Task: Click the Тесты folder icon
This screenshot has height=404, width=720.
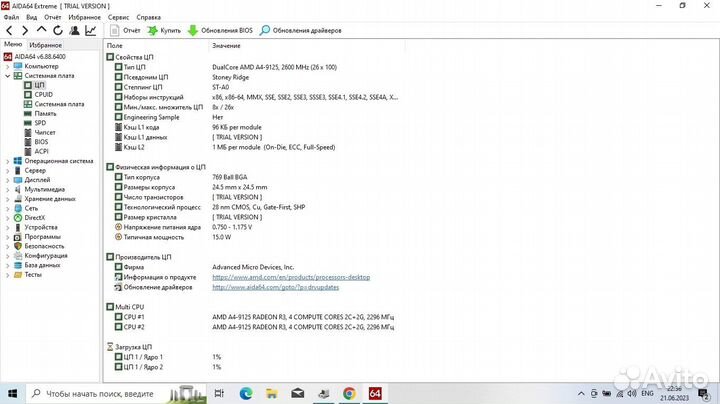Action: 17,275
